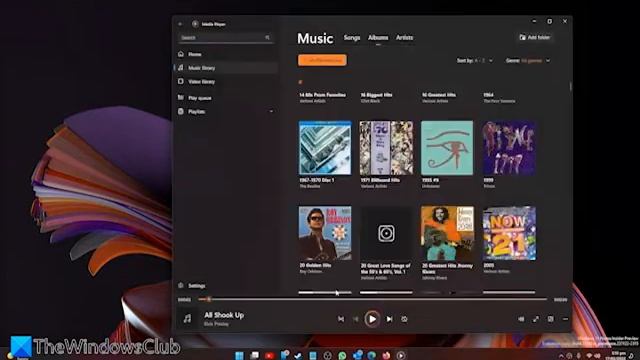Open Firefox from the taskbar

pos(386,356)
